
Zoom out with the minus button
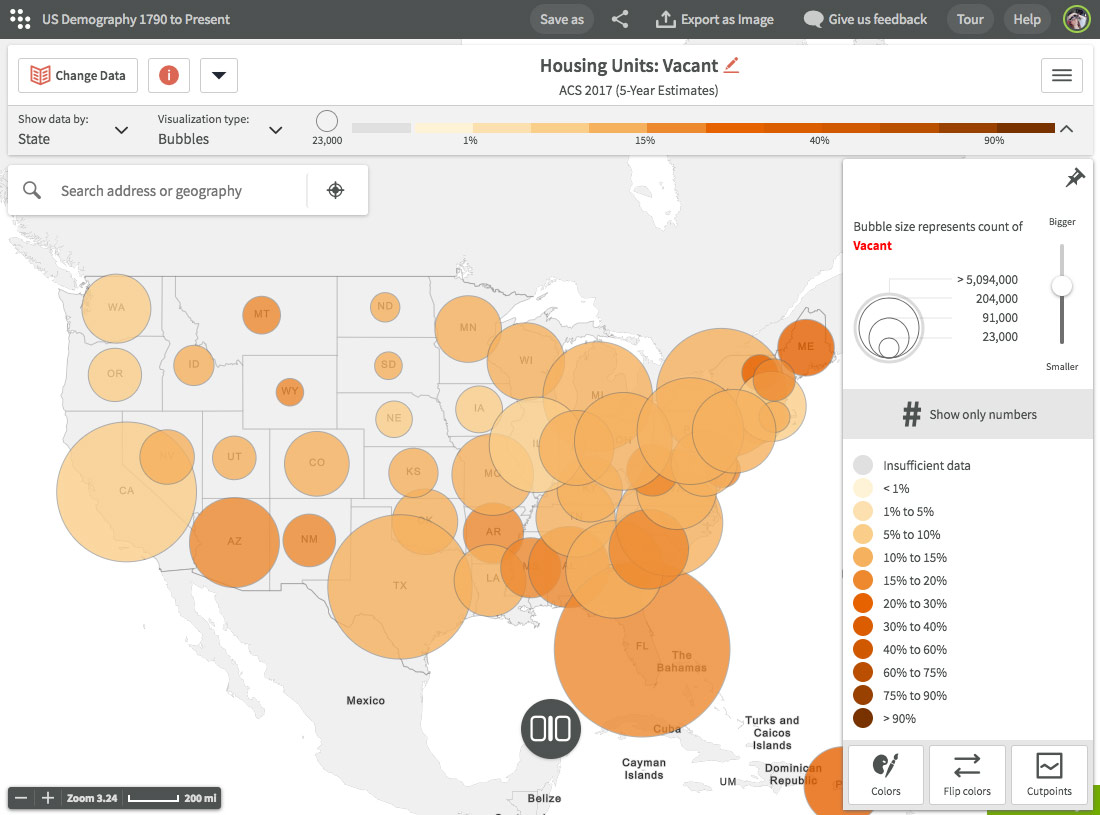click(21, 798)
